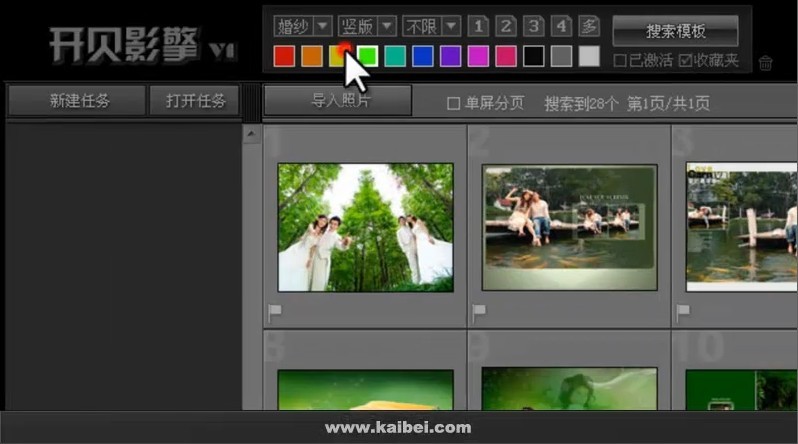Image resolution: width=798 pixels, height=444 pixels.
Task: Open the 婚纱 category dropdown
Action: coord(303,26)
